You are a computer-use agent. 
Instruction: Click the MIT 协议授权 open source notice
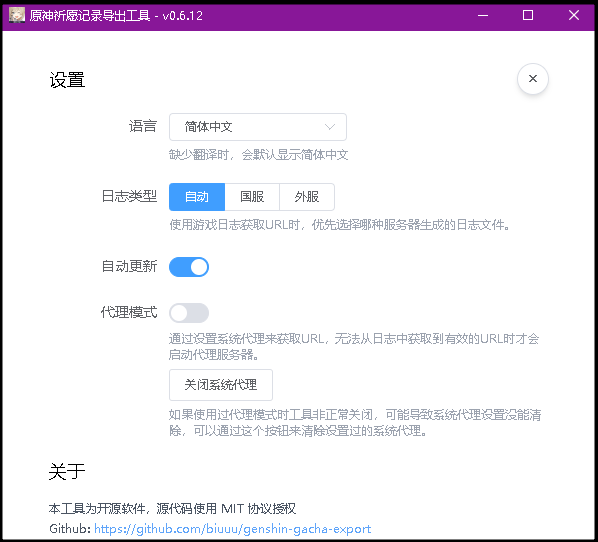(x=172, y=508)
